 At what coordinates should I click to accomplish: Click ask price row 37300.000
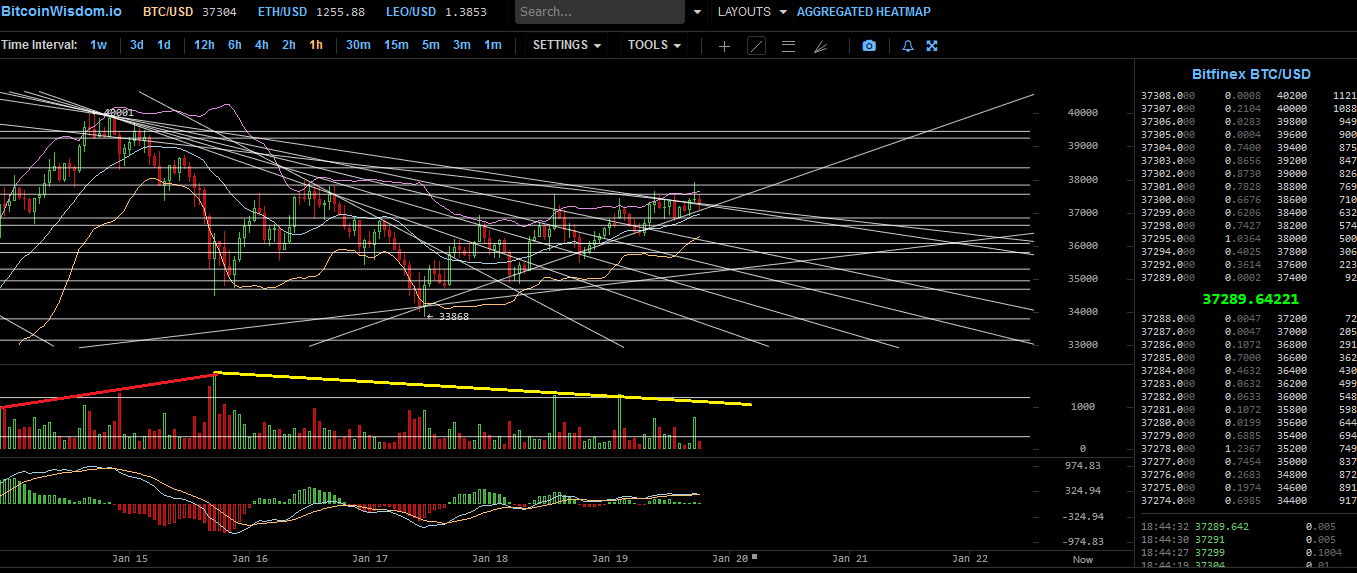coord(1248,199)
